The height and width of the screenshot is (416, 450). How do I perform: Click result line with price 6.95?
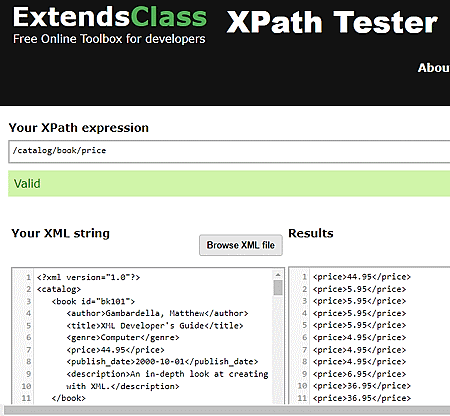[359, 374]
